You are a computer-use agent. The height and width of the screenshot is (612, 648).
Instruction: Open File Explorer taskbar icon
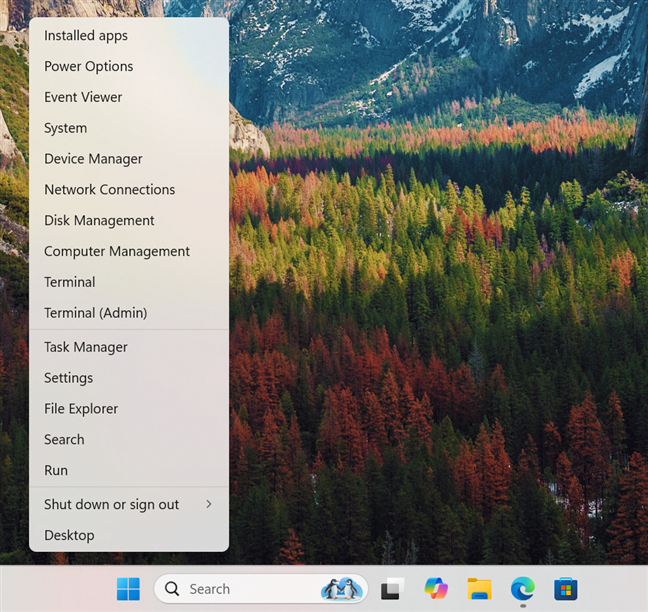(479, 588)
